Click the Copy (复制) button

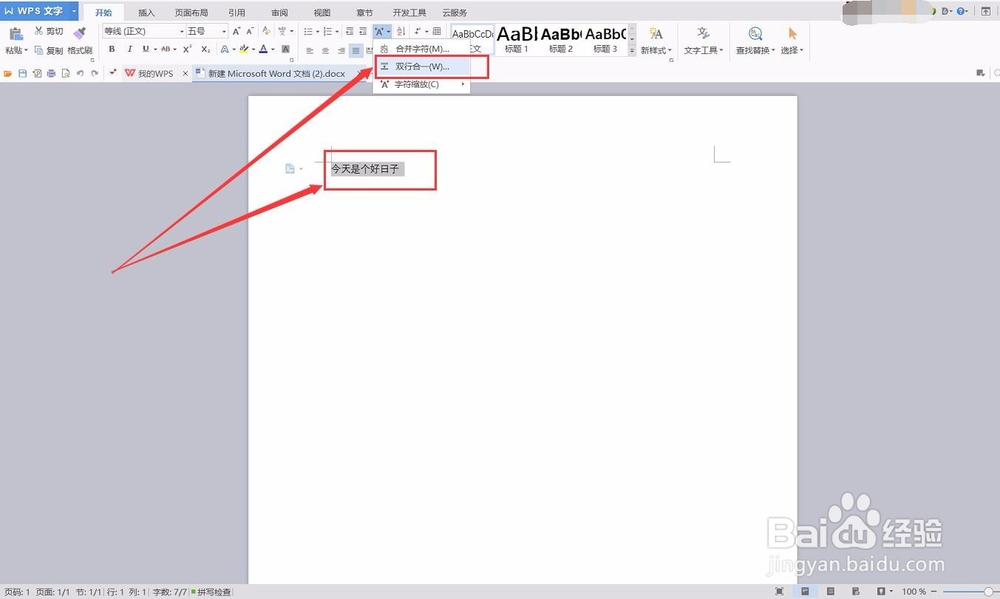tap(48, 50)
